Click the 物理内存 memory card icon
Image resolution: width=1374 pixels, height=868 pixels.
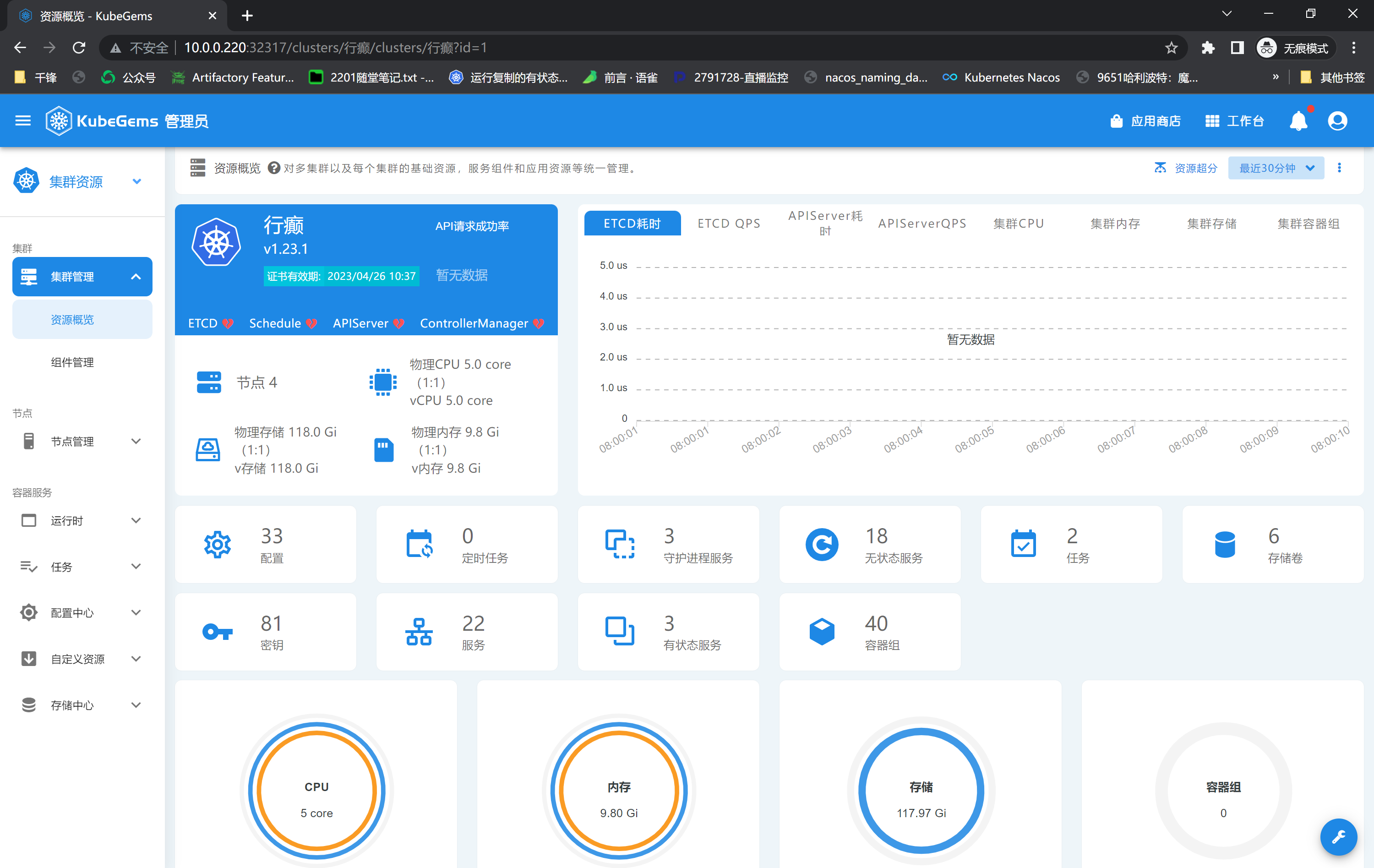coord(383,450)
